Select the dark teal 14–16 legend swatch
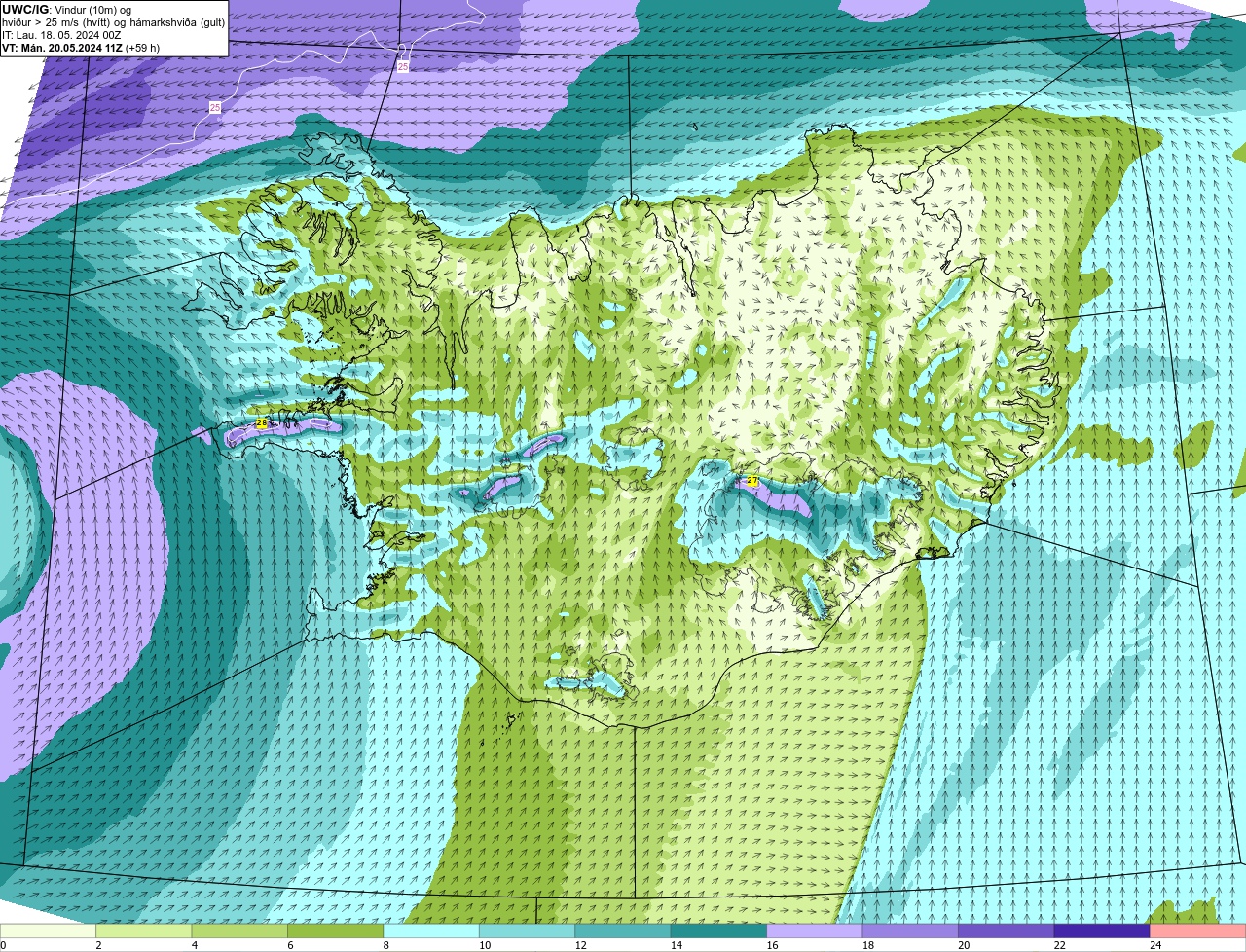The image size is (1246, 952). (718, 931)
